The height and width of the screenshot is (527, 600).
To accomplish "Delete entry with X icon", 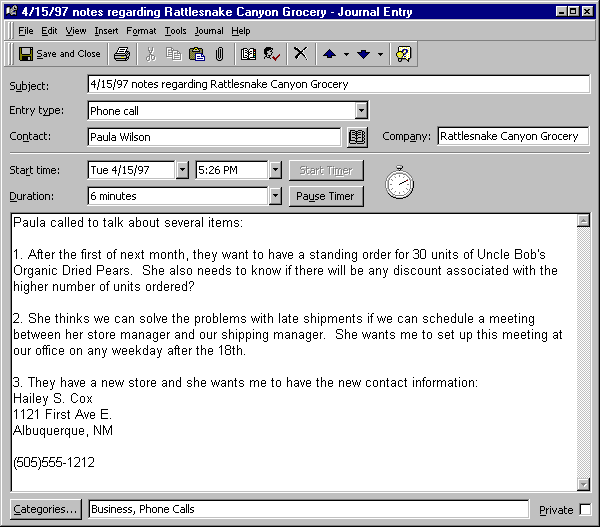I will [301, 54].
